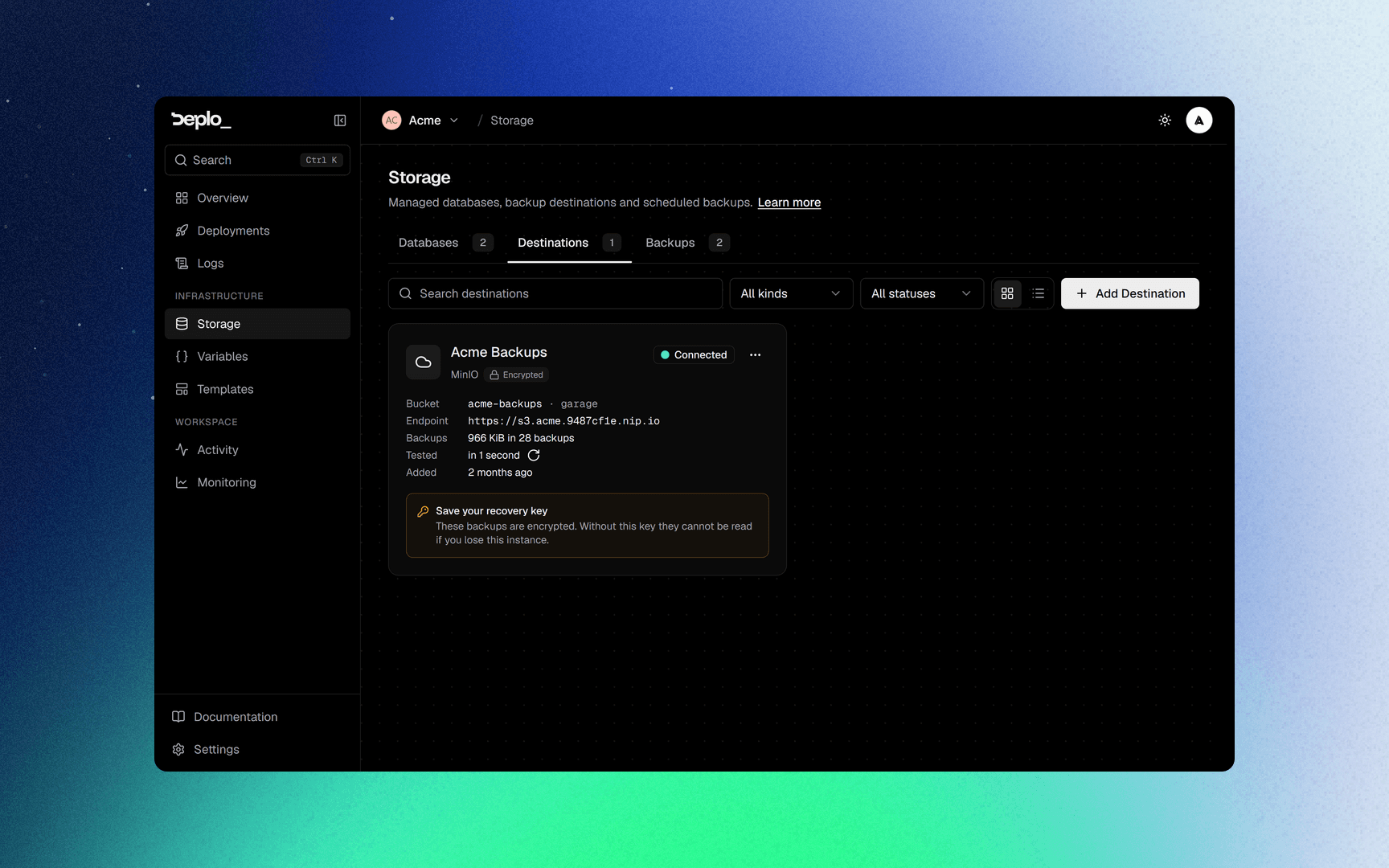Screen dimensions: 1389x868
Task: Click the bucket name acme-backups
Action: click(x=505, y=404)
